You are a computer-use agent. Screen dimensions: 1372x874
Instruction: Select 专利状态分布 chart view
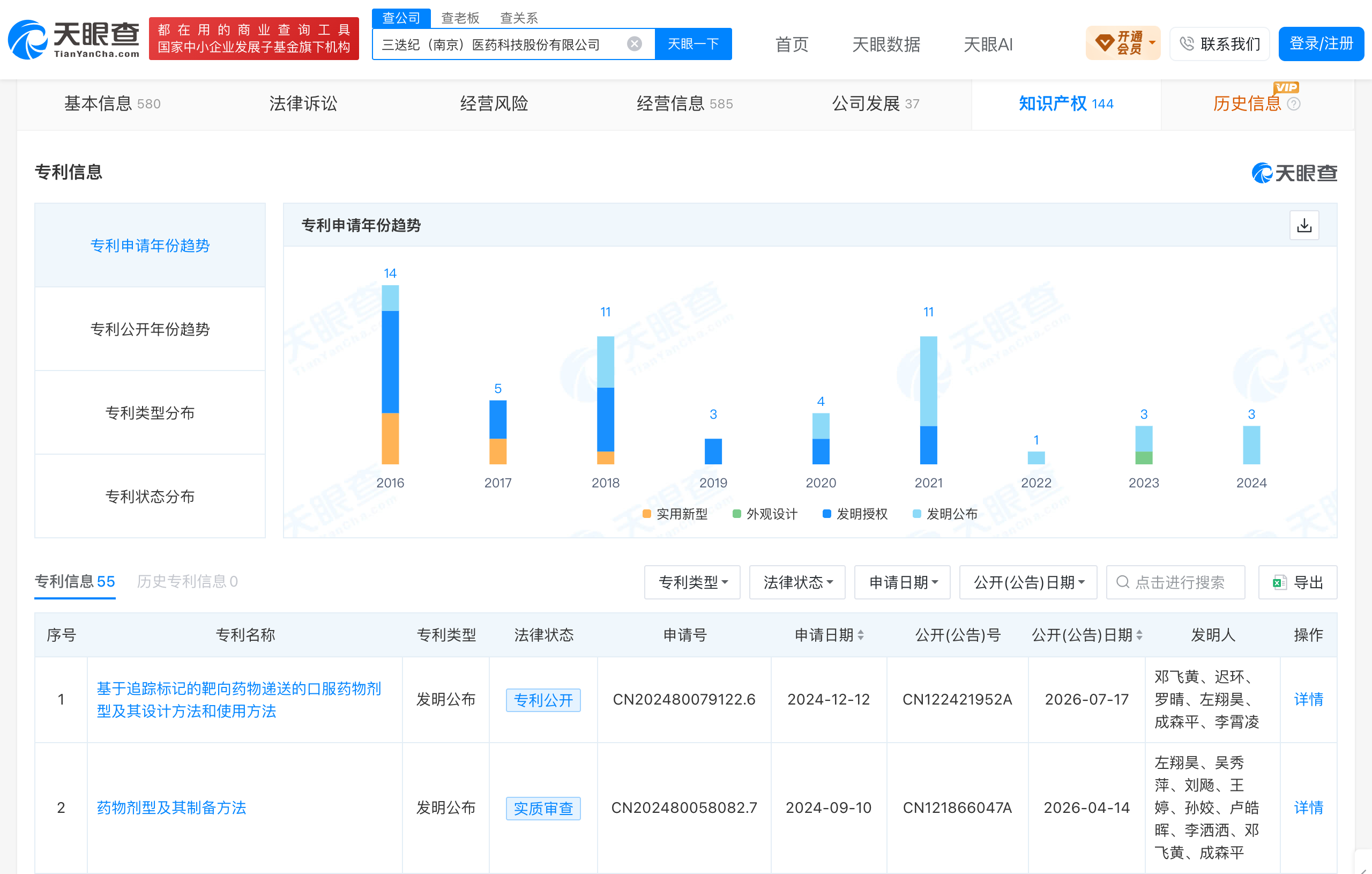click(x=151, y=497)
